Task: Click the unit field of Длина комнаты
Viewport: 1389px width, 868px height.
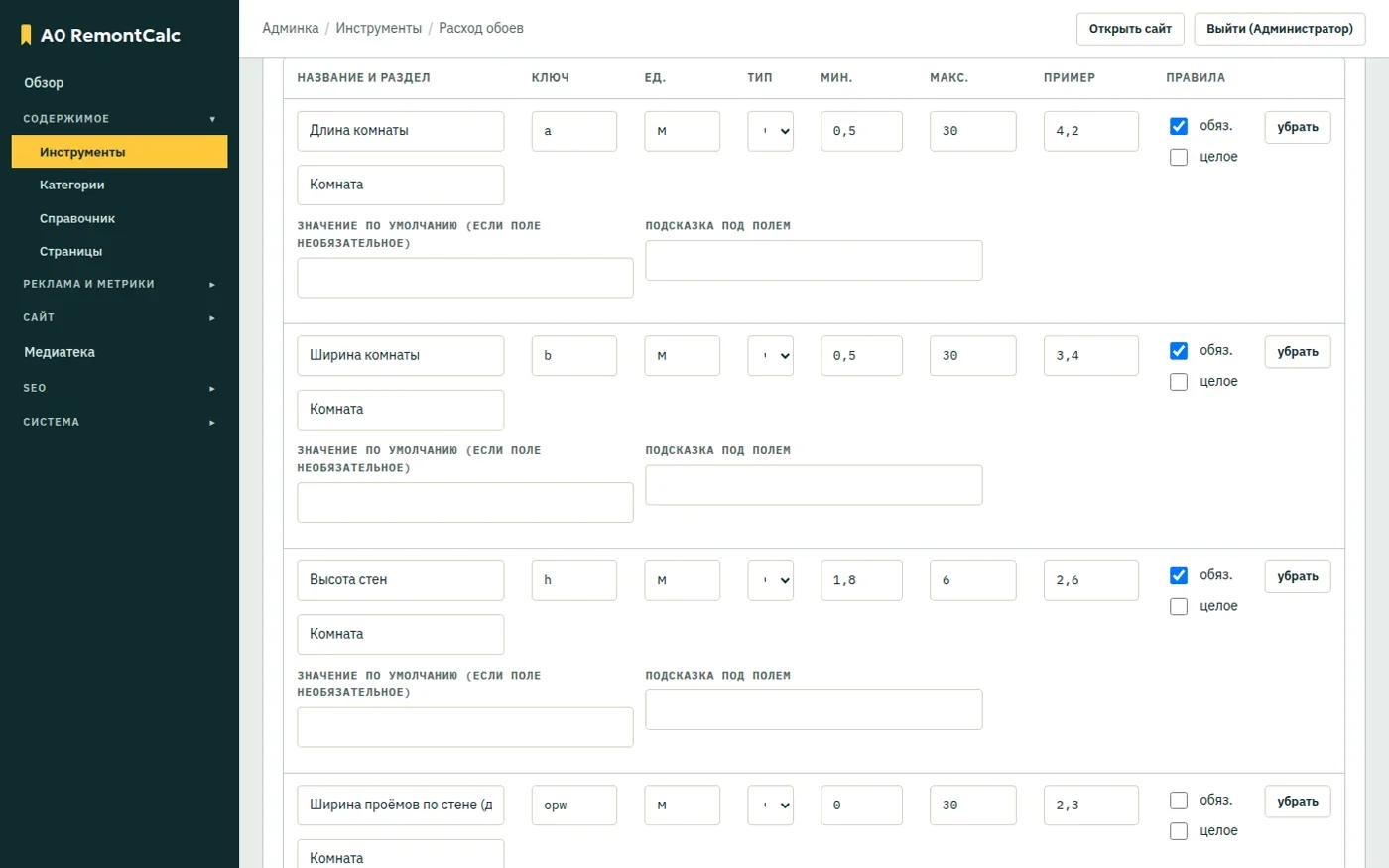Action: (x=683, y=131)
